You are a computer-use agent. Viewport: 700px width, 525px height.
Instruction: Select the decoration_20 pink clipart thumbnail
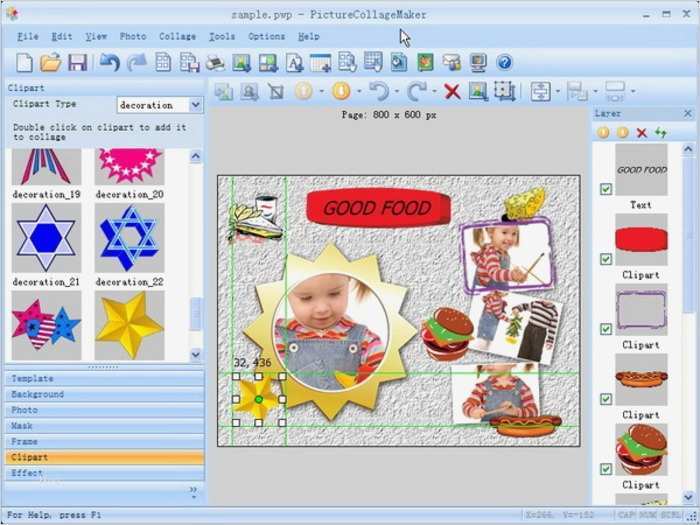coord(129,167)
